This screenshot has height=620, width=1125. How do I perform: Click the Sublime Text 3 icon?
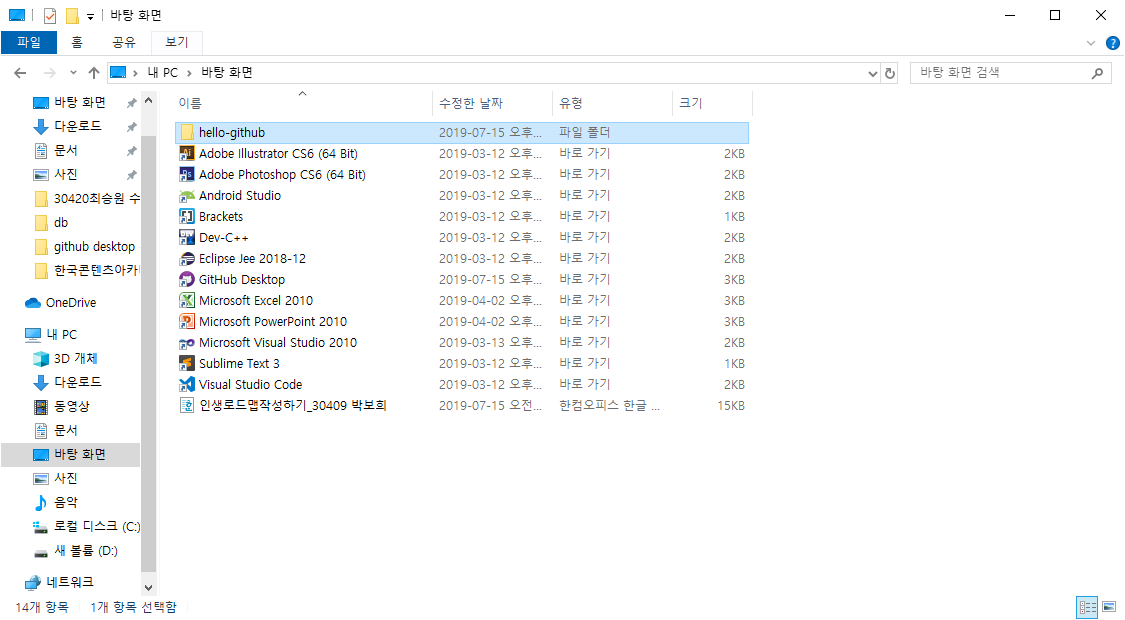pos(187,363)
